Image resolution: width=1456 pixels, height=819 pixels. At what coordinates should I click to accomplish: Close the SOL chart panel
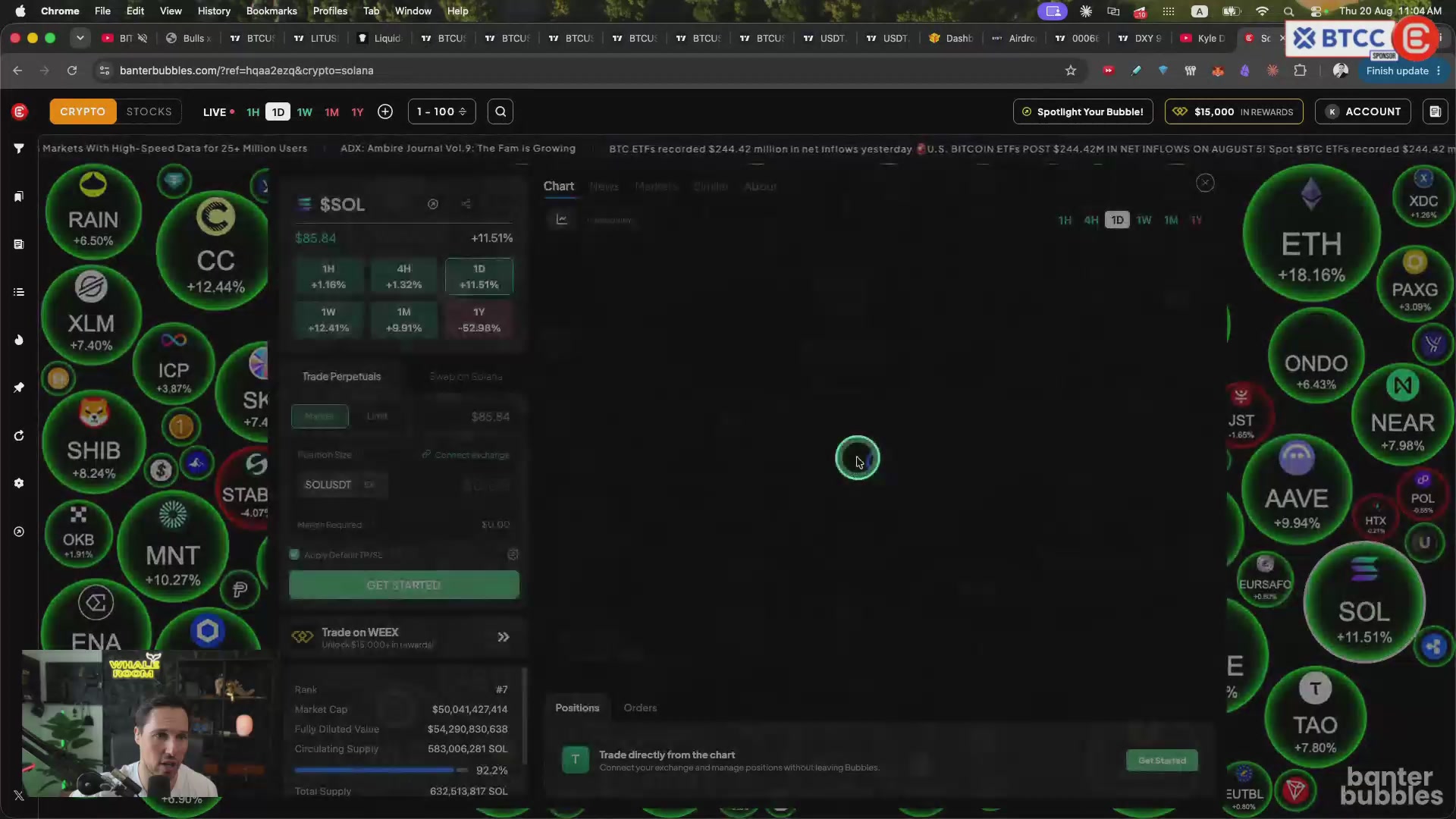[1205, 183]
